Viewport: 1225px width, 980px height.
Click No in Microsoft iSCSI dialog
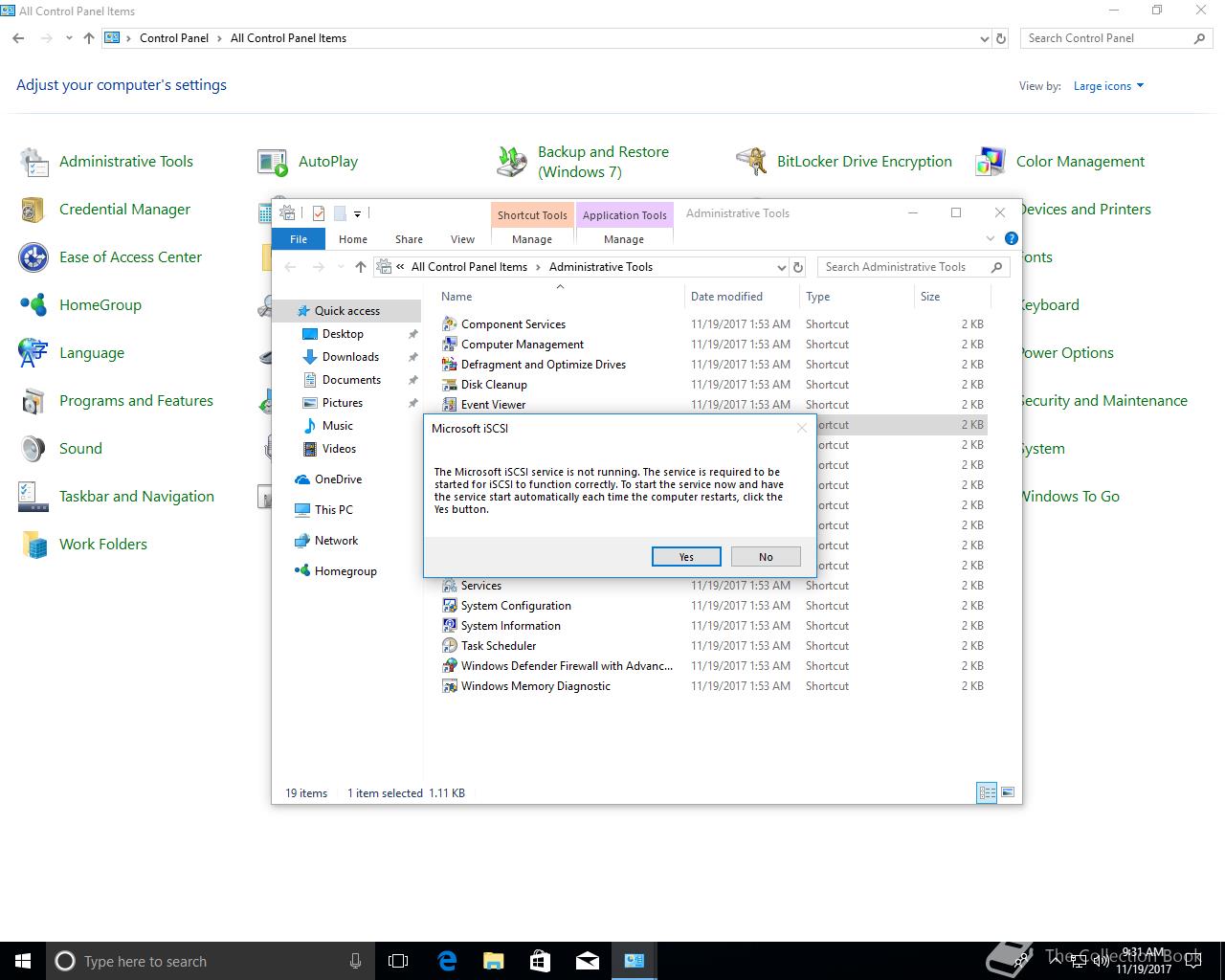tap(766, 557)
